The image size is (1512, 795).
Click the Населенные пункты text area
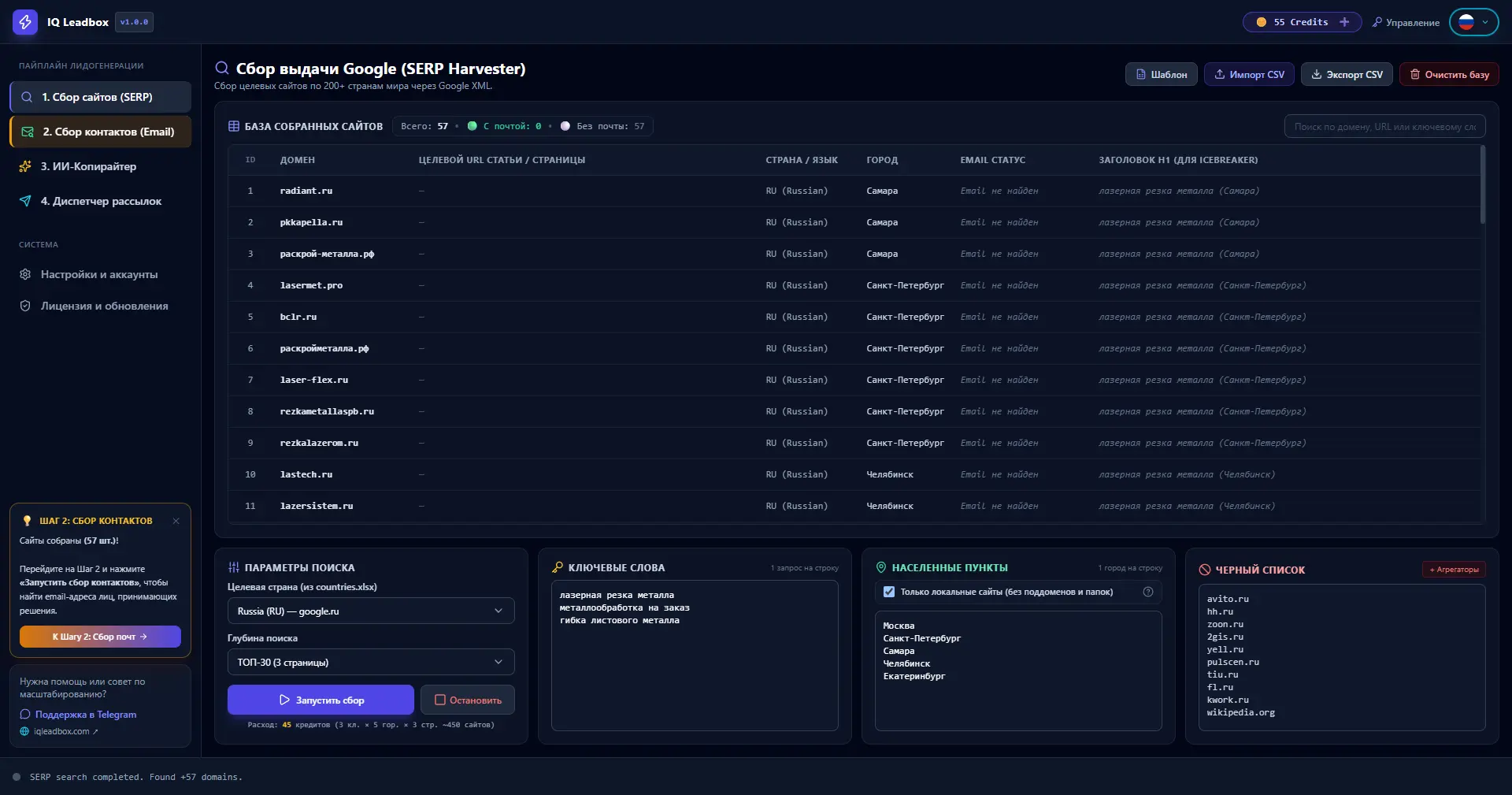1018,671
